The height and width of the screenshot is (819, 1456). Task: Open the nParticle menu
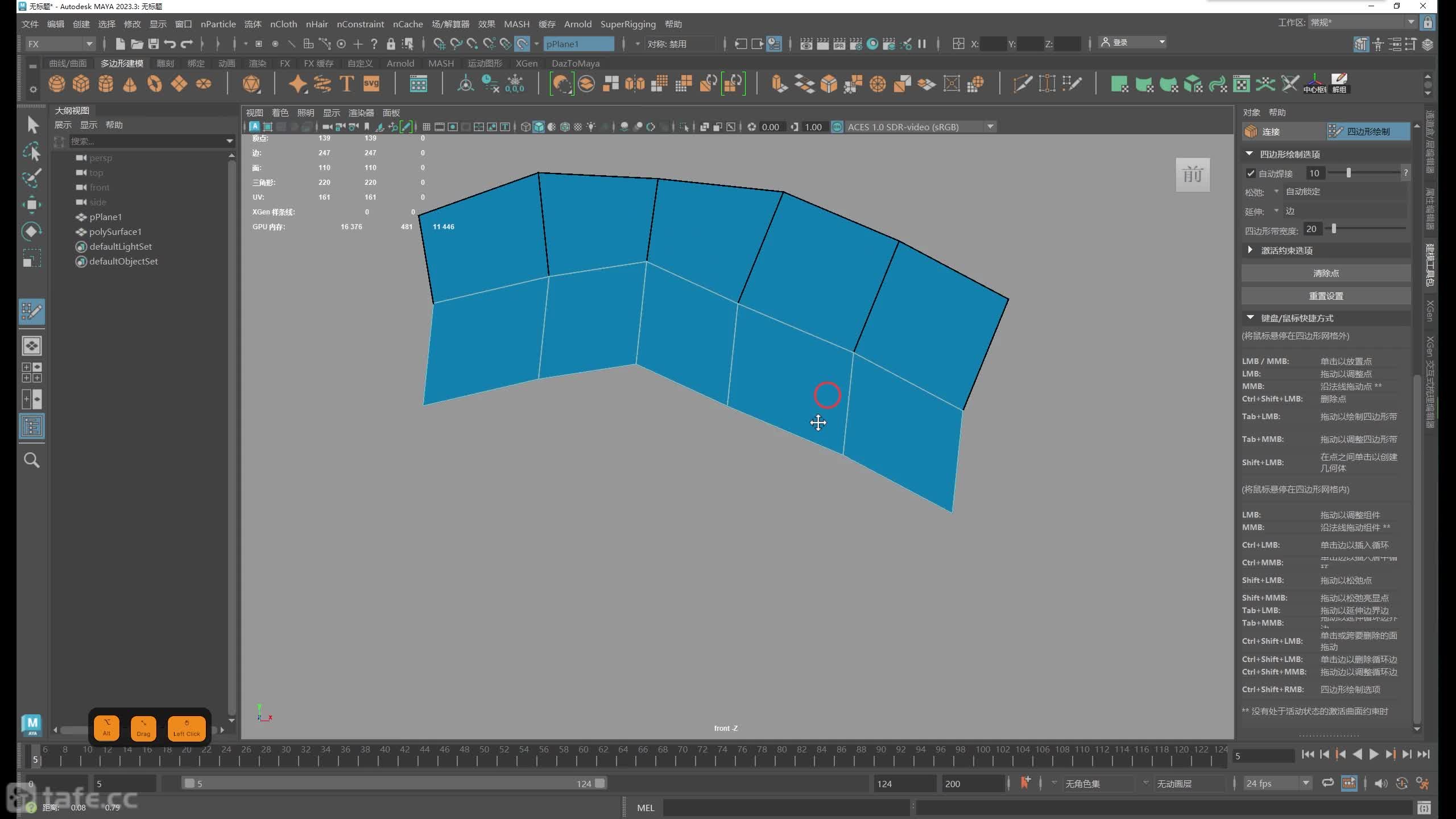click(218, 24)
